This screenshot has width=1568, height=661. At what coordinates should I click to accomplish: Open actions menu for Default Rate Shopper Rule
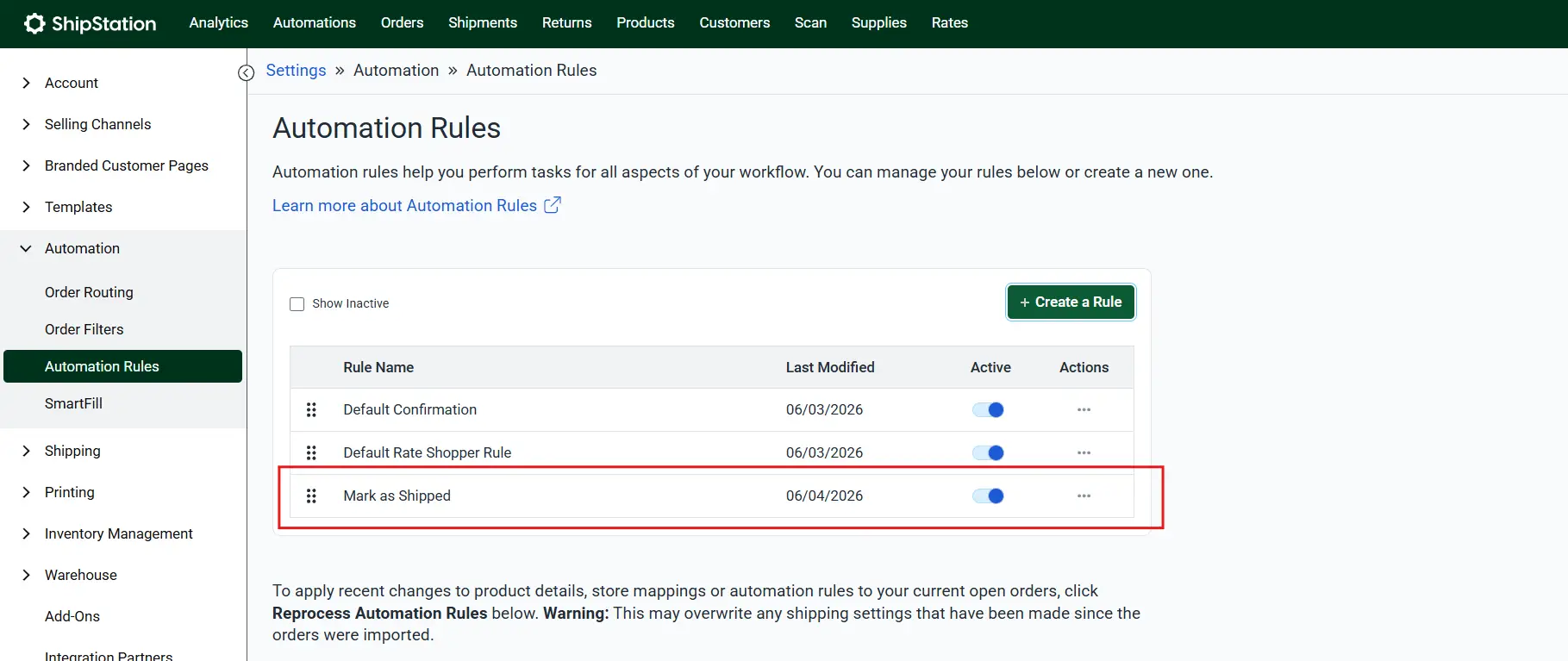pos(1084,453)
